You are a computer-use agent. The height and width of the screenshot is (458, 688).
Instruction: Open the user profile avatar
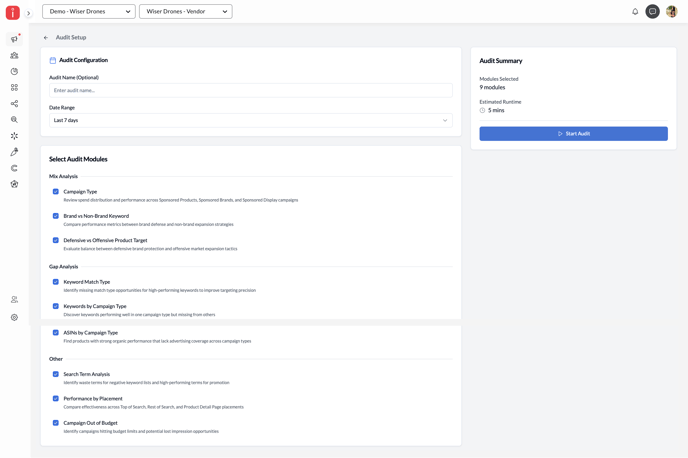click(x=671, y=12)
